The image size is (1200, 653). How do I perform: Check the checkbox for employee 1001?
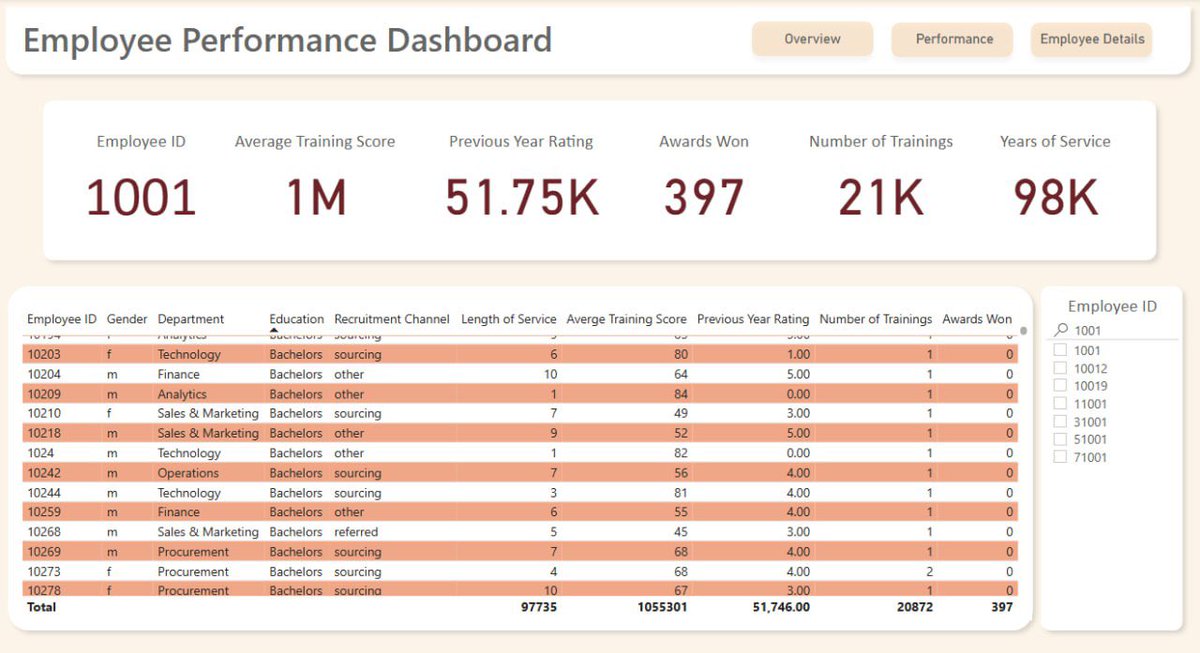pyautogui.click(x=1059, y=349)
